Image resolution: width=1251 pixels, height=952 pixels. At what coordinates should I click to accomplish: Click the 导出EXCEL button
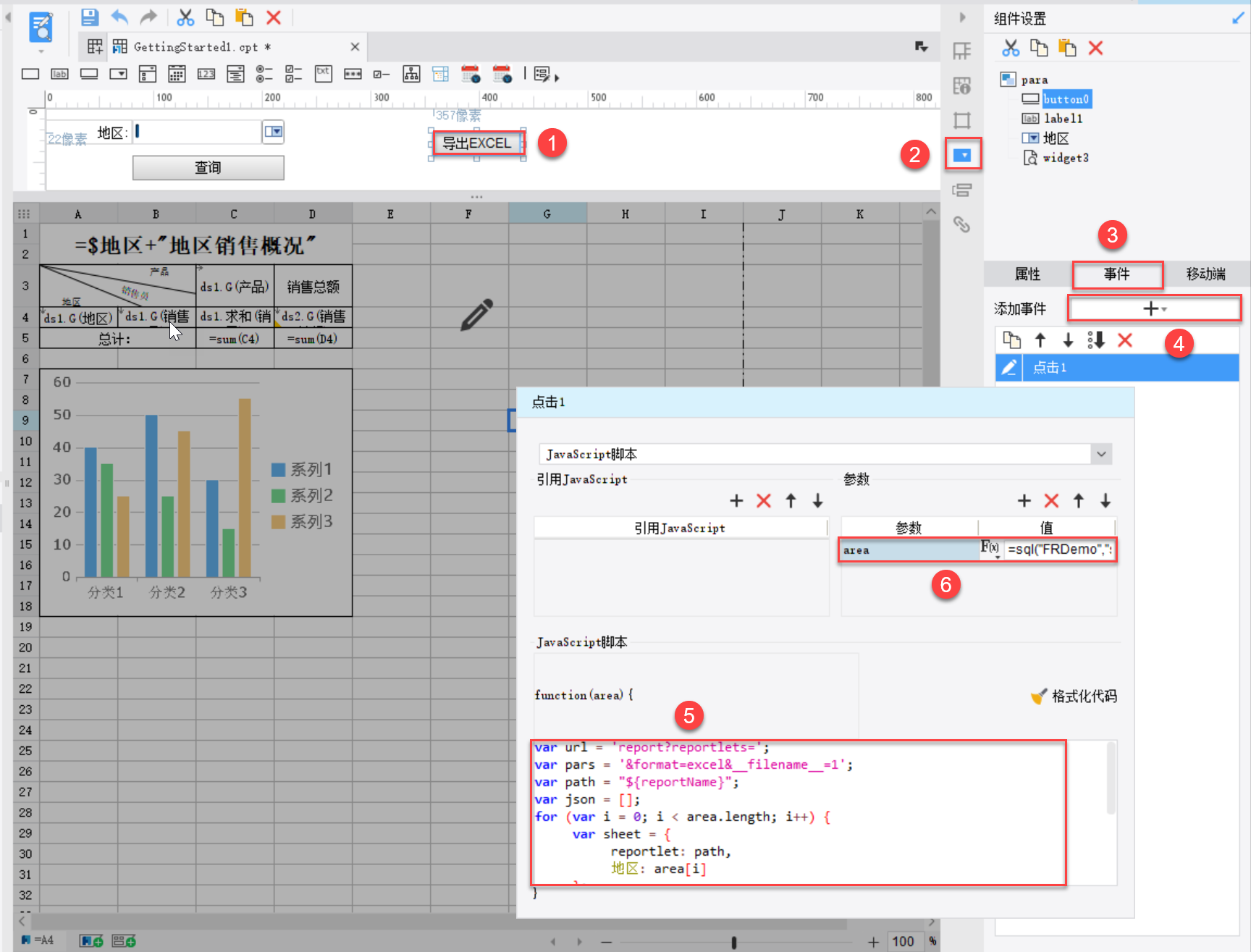pos(476,143)
